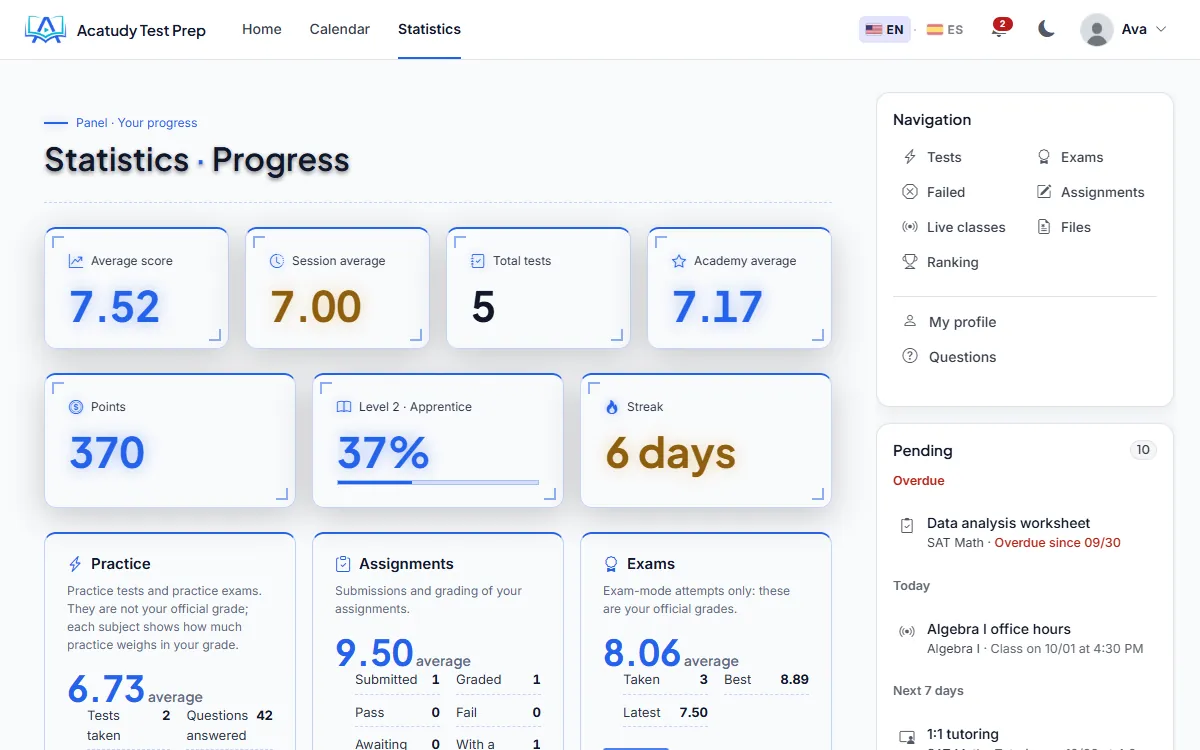The height and width of the screenshot is (750, 1200).
Task: Click the Questions help-circle icon
Action: [x=910, y=356]
